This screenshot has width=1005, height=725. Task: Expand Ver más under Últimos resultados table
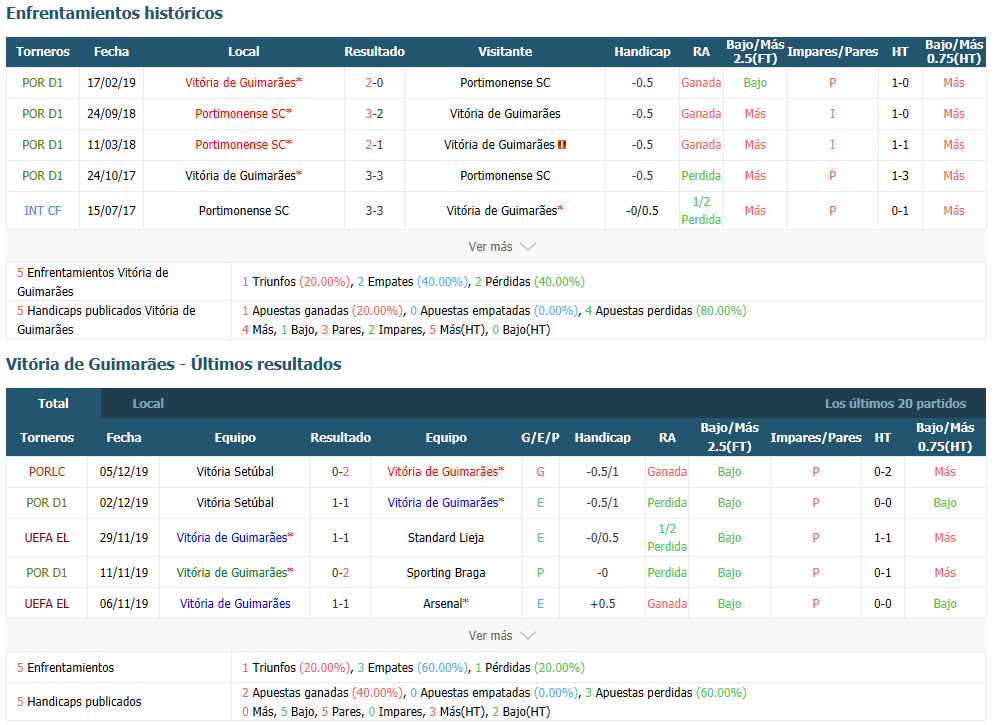[502, 636]
